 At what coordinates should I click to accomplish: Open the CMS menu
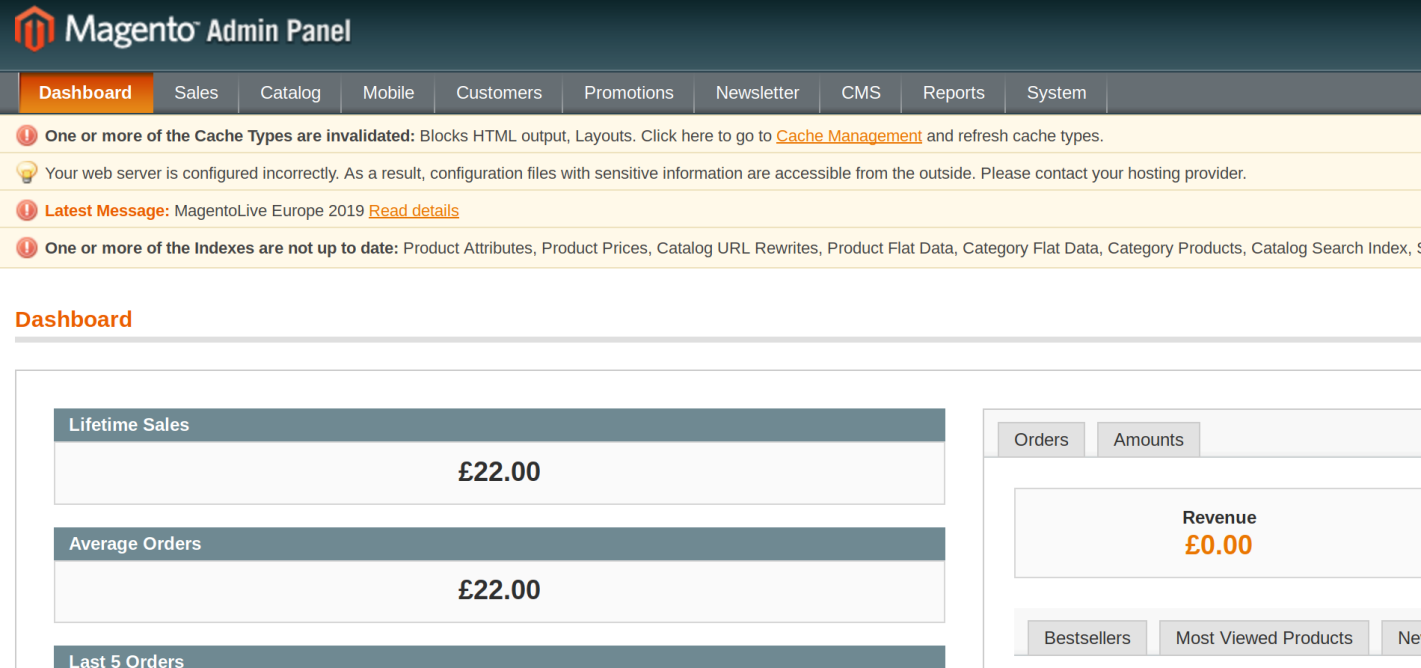860,93
